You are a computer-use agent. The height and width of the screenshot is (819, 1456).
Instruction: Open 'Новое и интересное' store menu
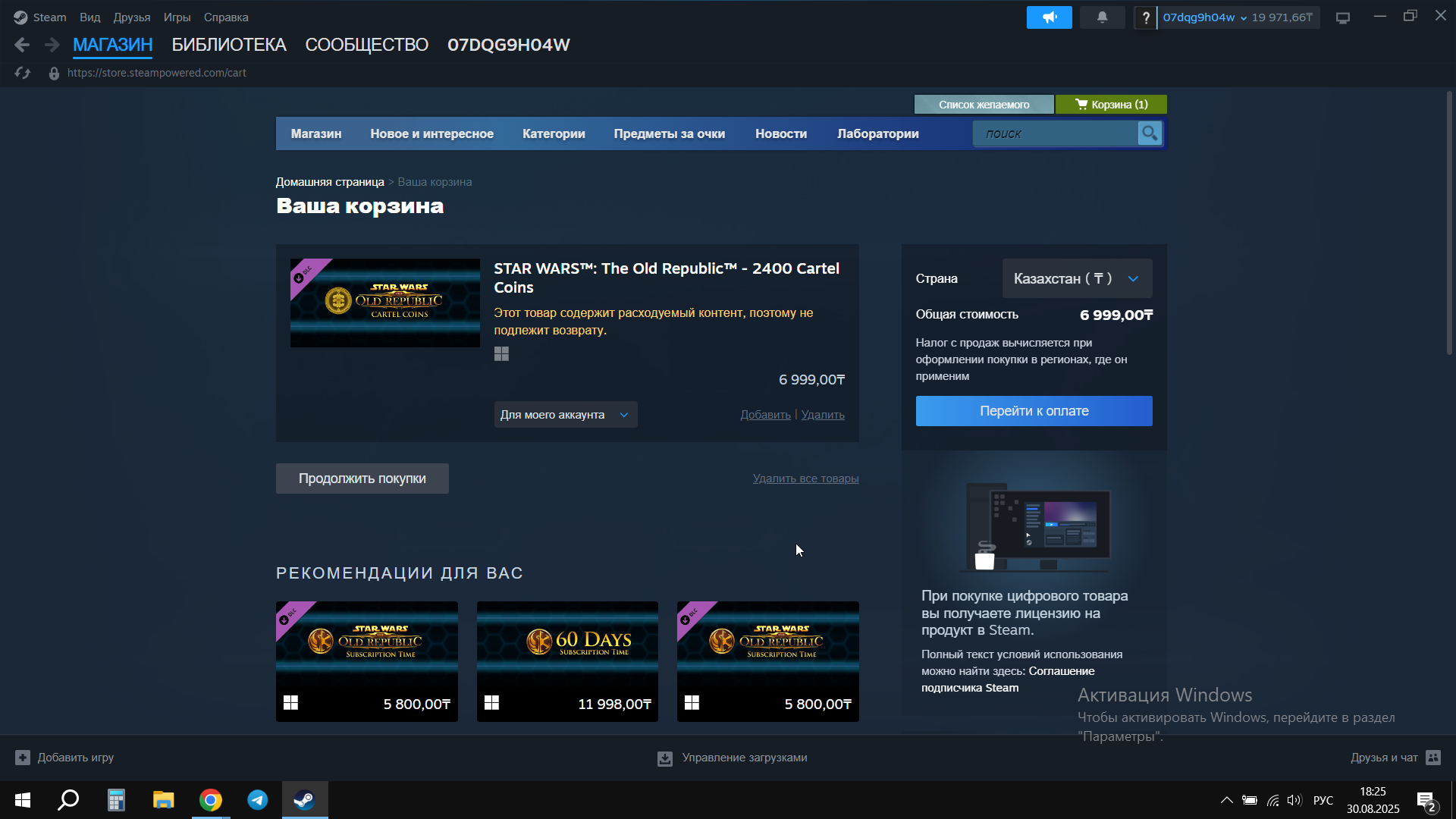432,133
